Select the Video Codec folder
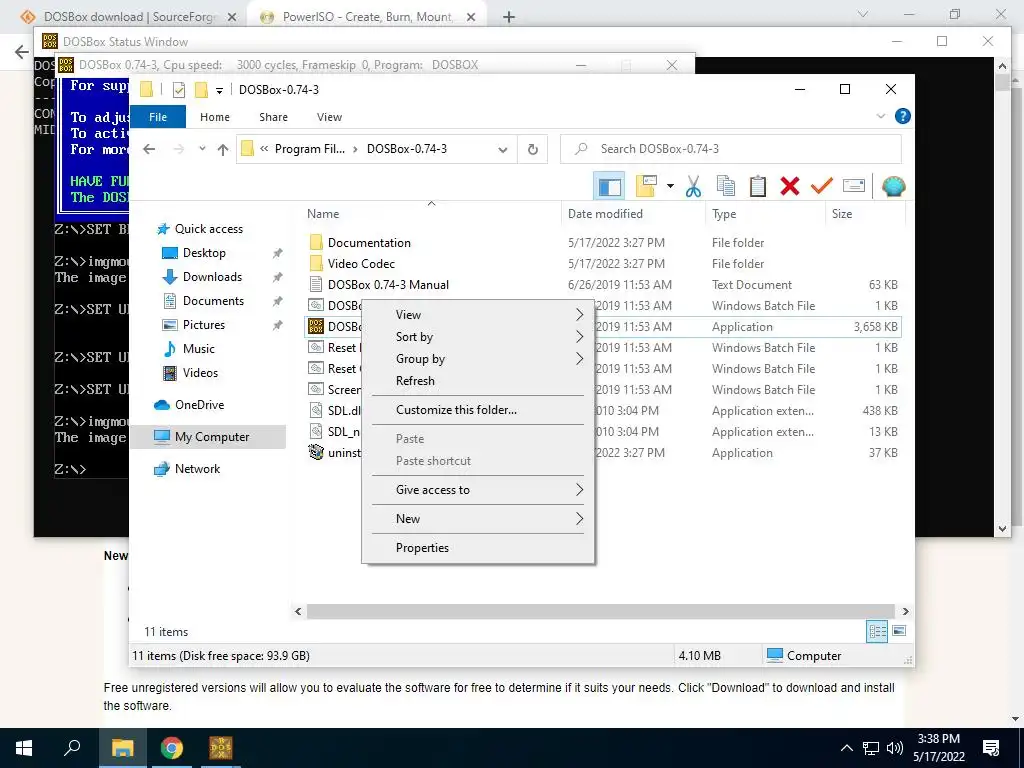The image size is (1024, 768). click(361, 264)
